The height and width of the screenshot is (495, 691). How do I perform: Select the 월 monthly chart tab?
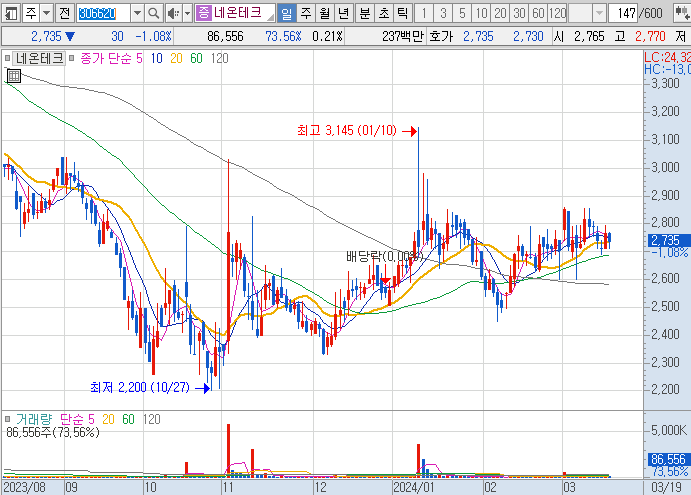[324, 13]
